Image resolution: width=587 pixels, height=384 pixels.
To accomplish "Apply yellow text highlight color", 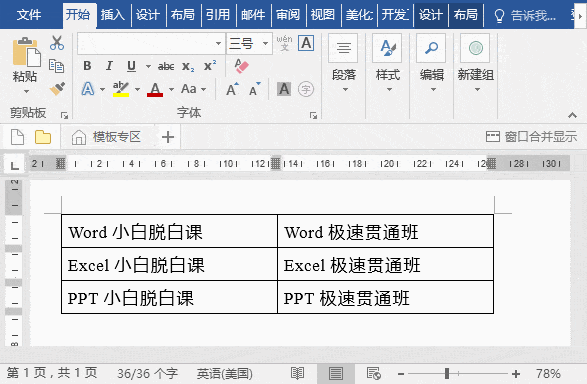I will click(x=121, y=89).
